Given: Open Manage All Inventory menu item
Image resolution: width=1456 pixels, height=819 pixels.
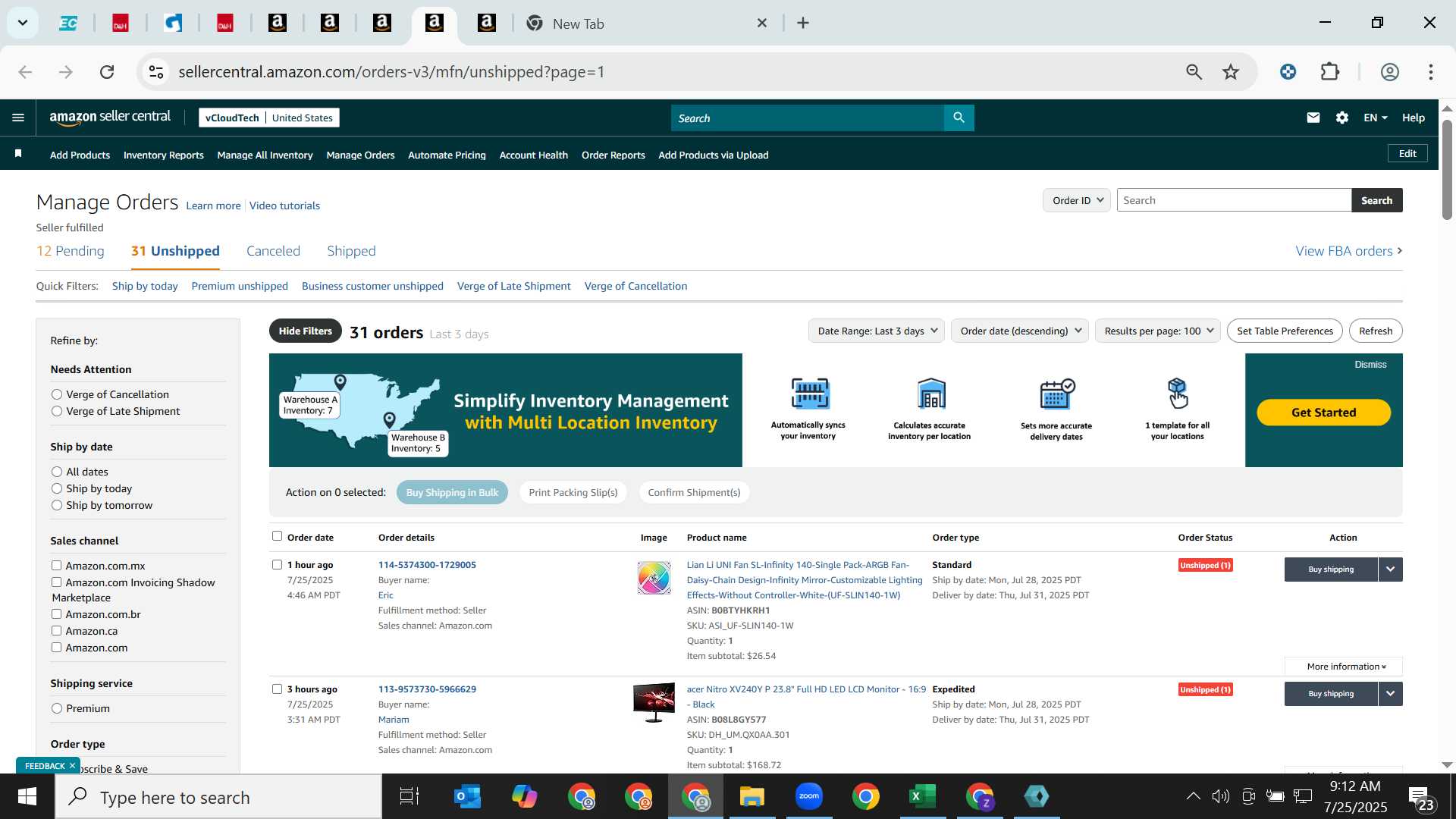Looking at the screenshot, I should (265, 155).
